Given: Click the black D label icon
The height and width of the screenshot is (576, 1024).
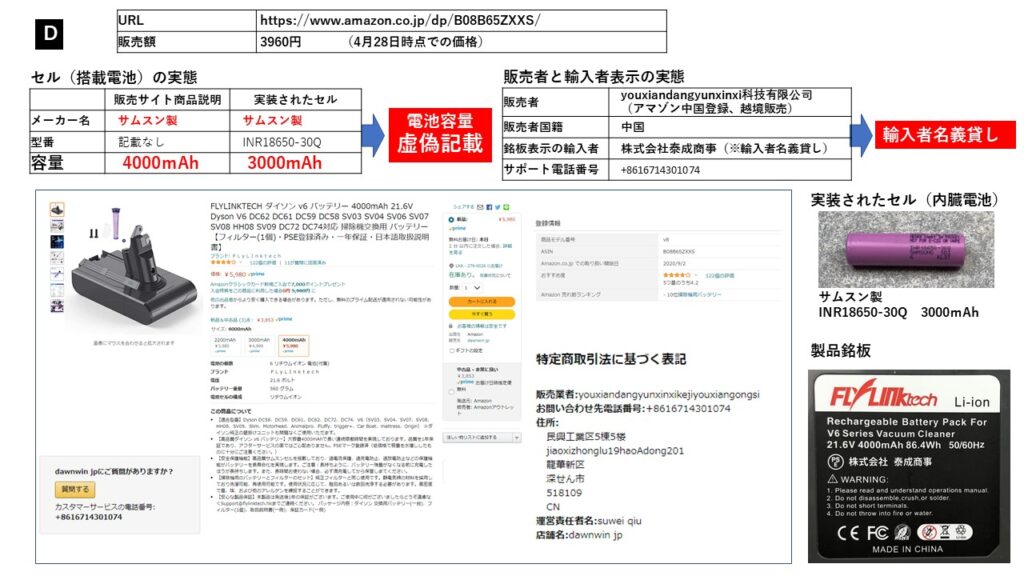Looking at the screenshot, I should coord(49,34).
